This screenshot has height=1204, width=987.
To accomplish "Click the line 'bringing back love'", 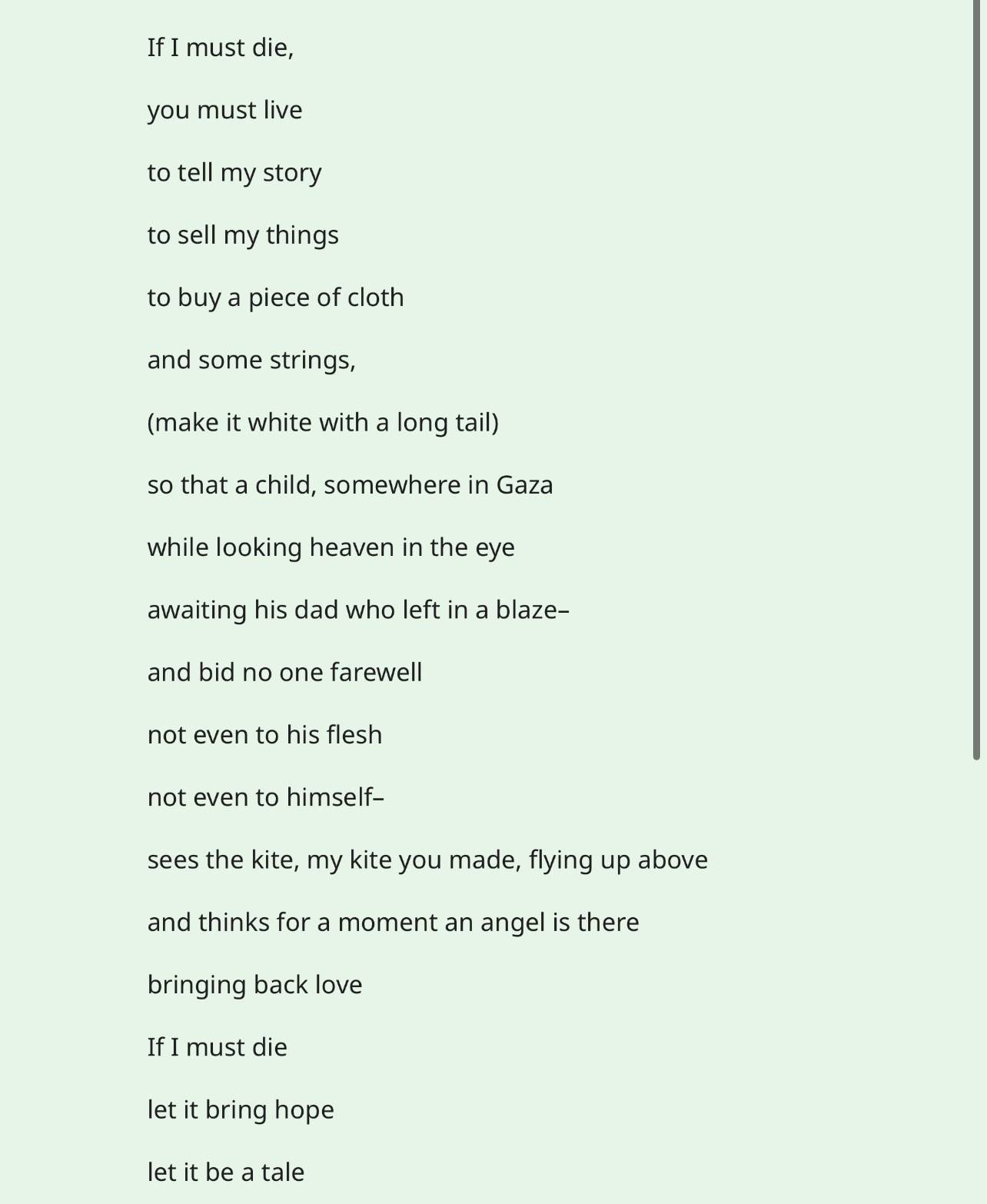I will click(x=254, y=985).
